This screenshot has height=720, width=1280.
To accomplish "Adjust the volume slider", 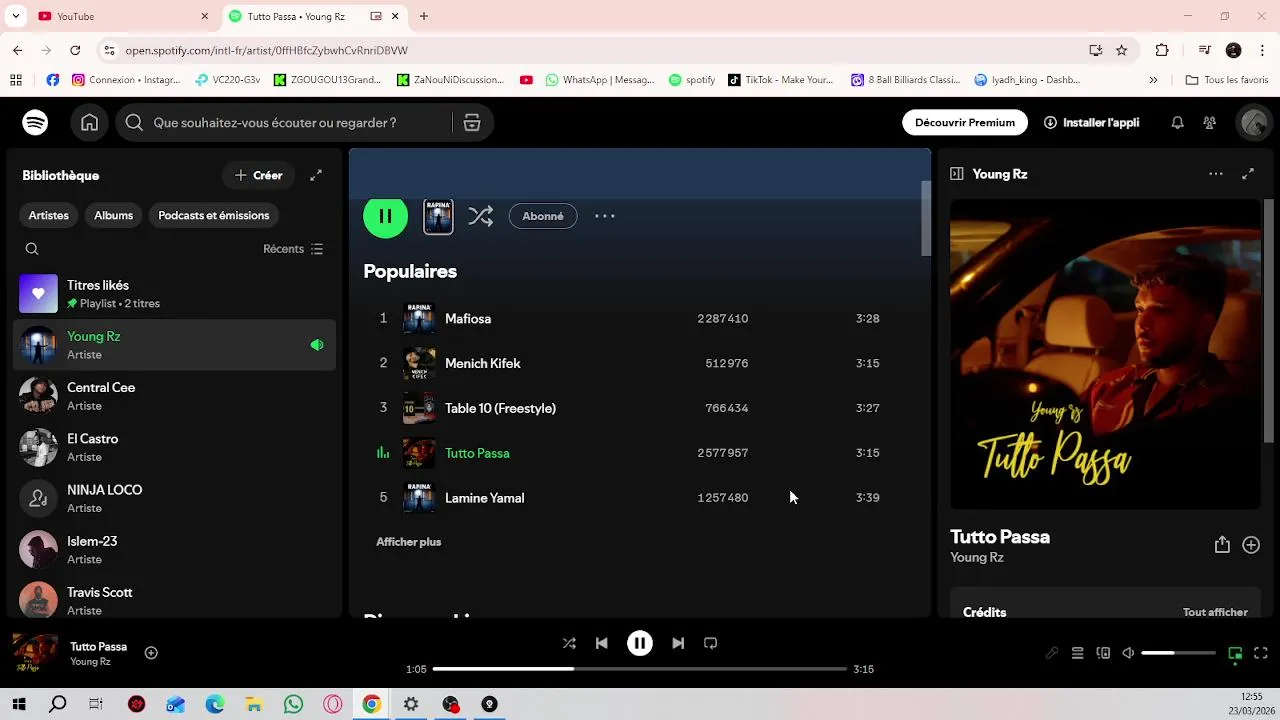I will [1178, 653].
